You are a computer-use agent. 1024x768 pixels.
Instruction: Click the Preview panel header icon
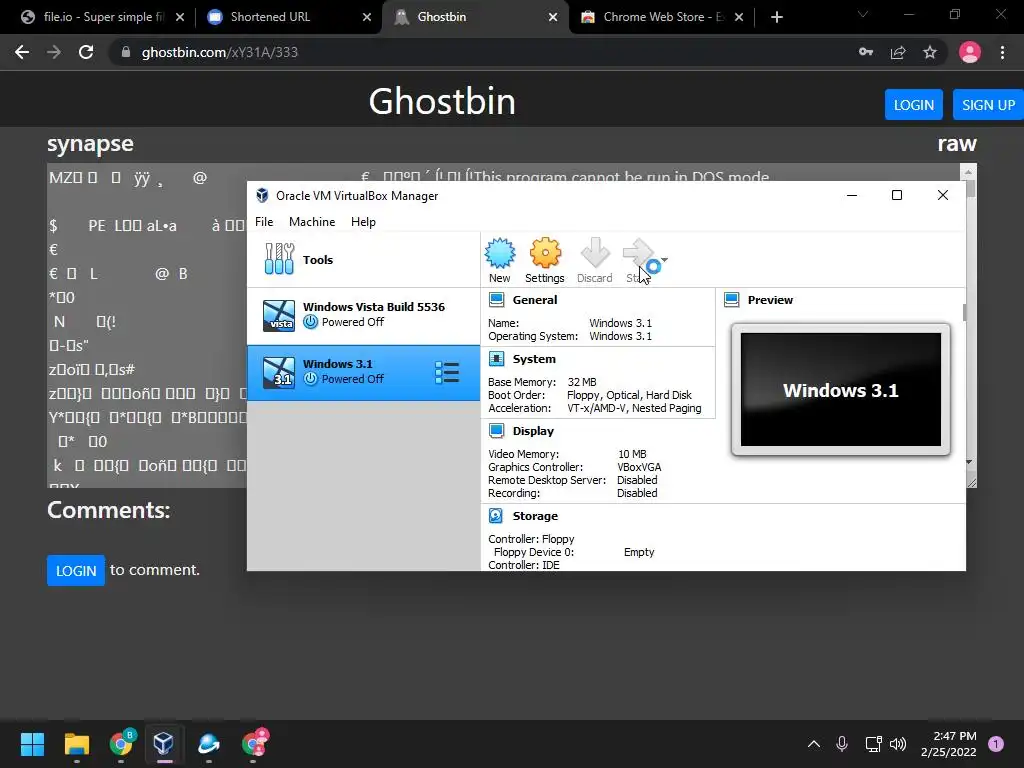(731, 300)
